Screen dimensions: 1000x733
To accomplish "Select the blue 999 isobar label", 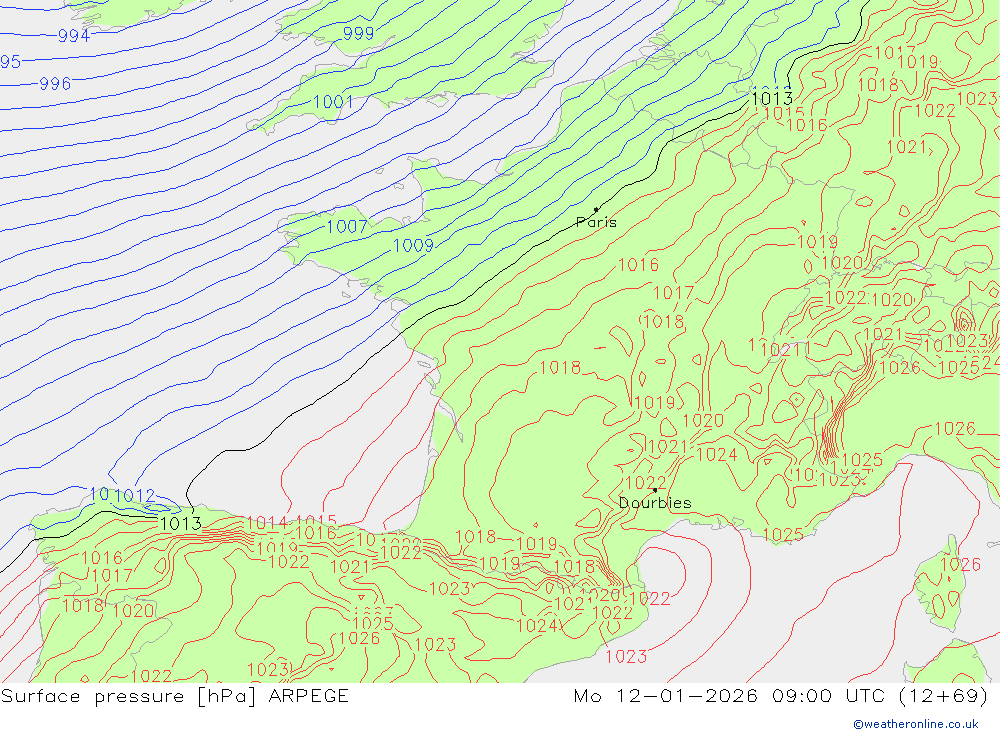I will tap(358, 33).
